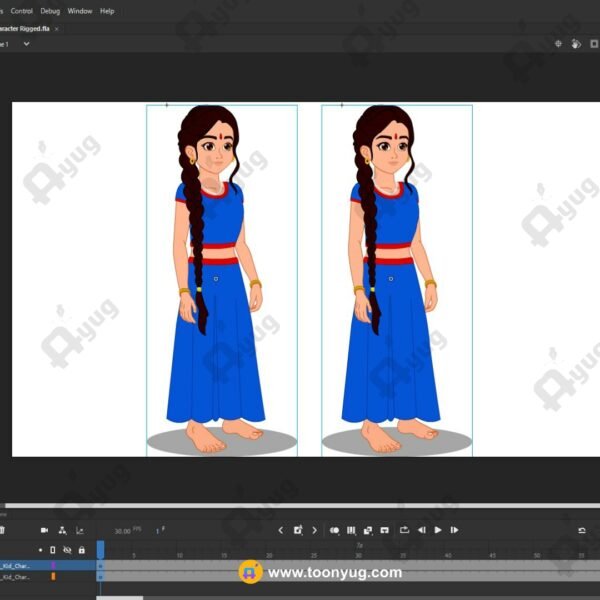Click the Edit Multiple Frames icon
This screenshot has height=600, width=600.
coord(351,530)
